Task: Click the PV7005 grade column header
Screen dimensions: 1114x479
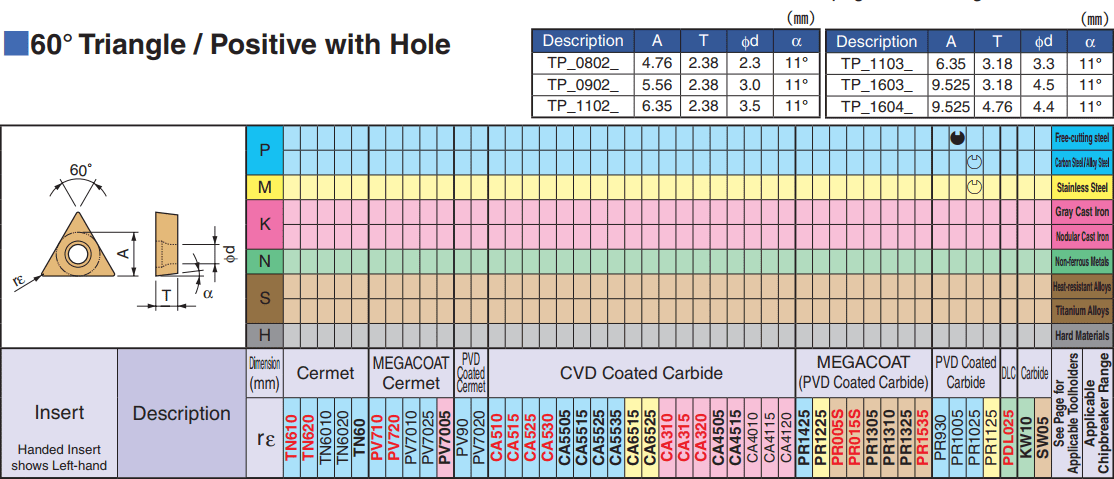Action: 445,437
